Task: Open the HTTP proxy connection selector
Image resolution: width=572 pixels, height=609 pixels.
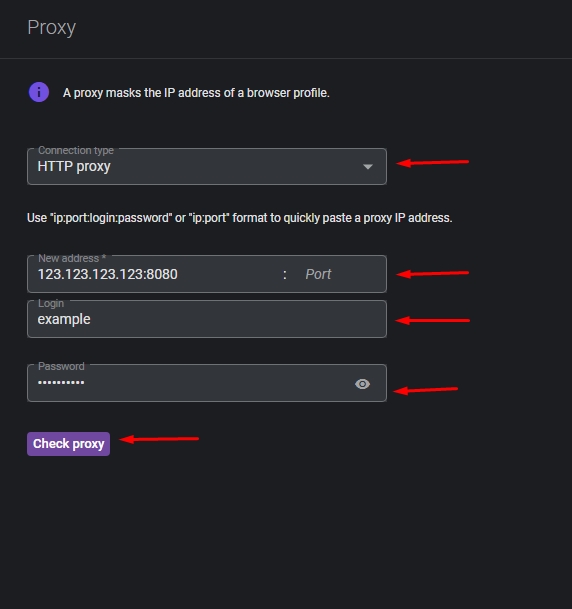Action: (207, 167)
